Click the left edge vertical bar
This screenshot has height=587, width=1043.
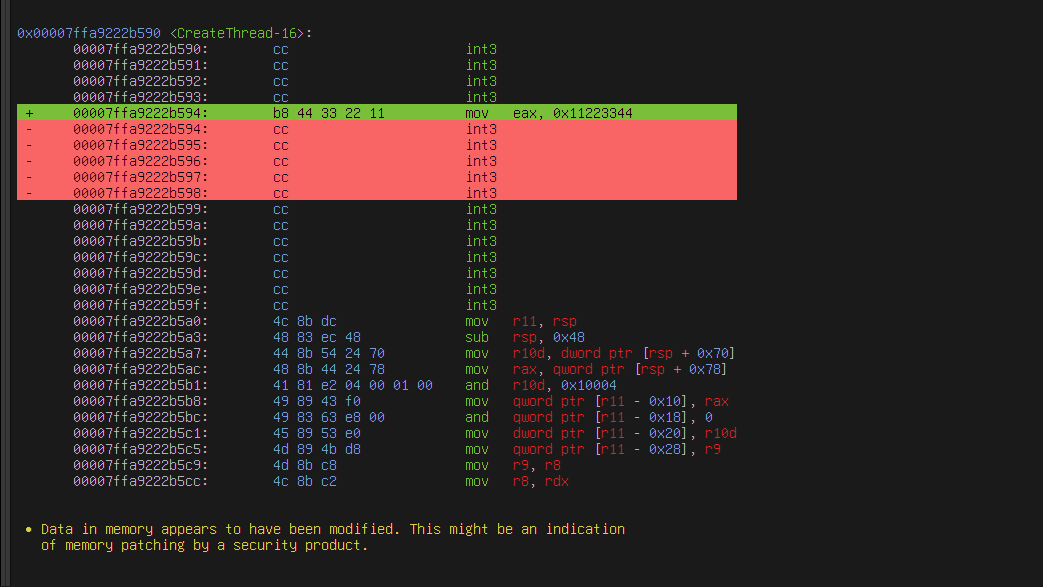[5, 294]
